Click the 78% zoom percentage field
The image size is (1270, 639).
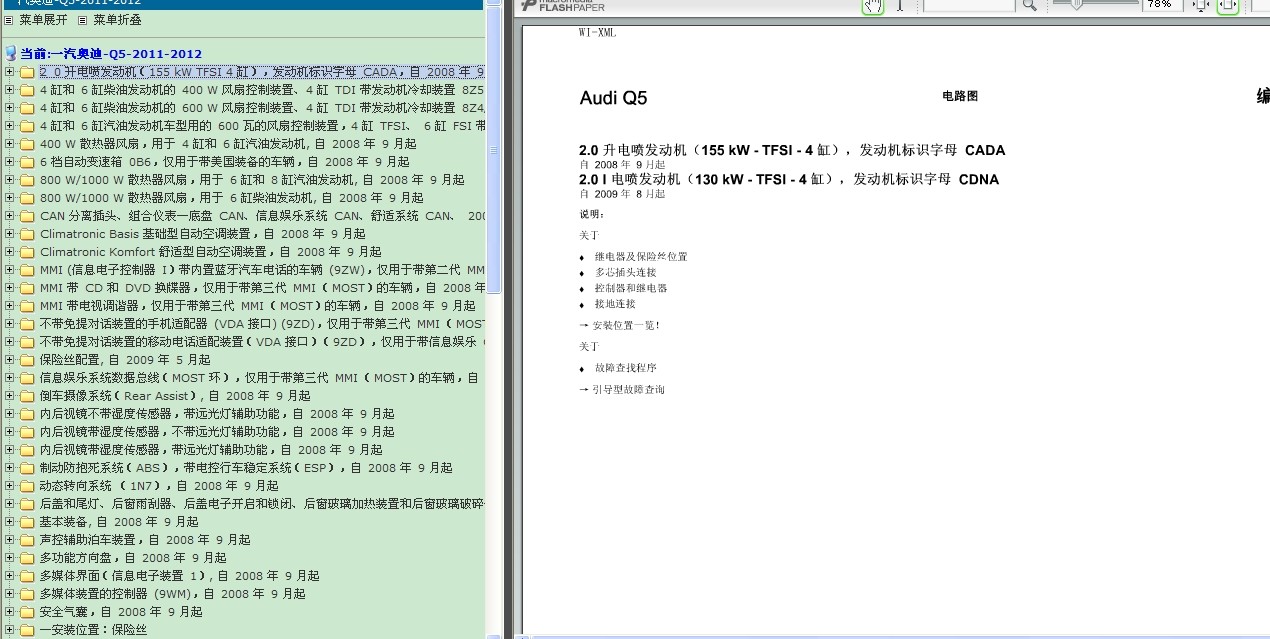pos(1162,5)
